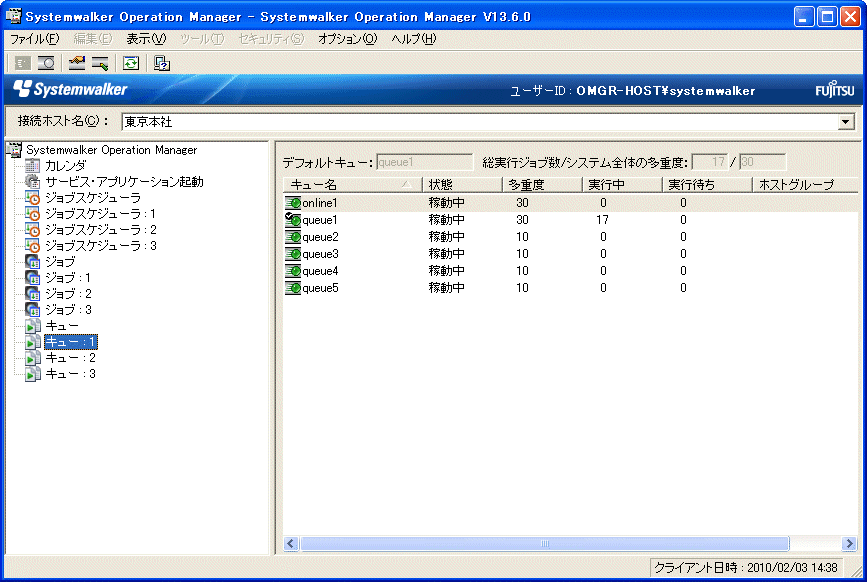Viewport: 867px width, 582px height.
Task: Open the 表示 menu
Action: [146, 39]
